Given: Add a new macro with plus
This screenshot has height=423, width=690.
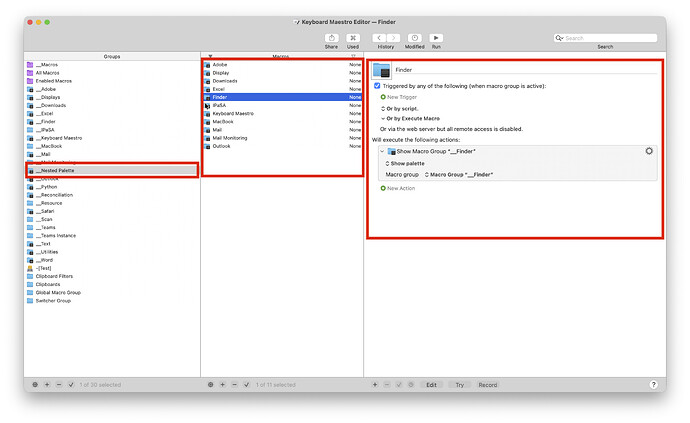Looking at the screenshot, I should pyautogui.click(x=223, y=384).
